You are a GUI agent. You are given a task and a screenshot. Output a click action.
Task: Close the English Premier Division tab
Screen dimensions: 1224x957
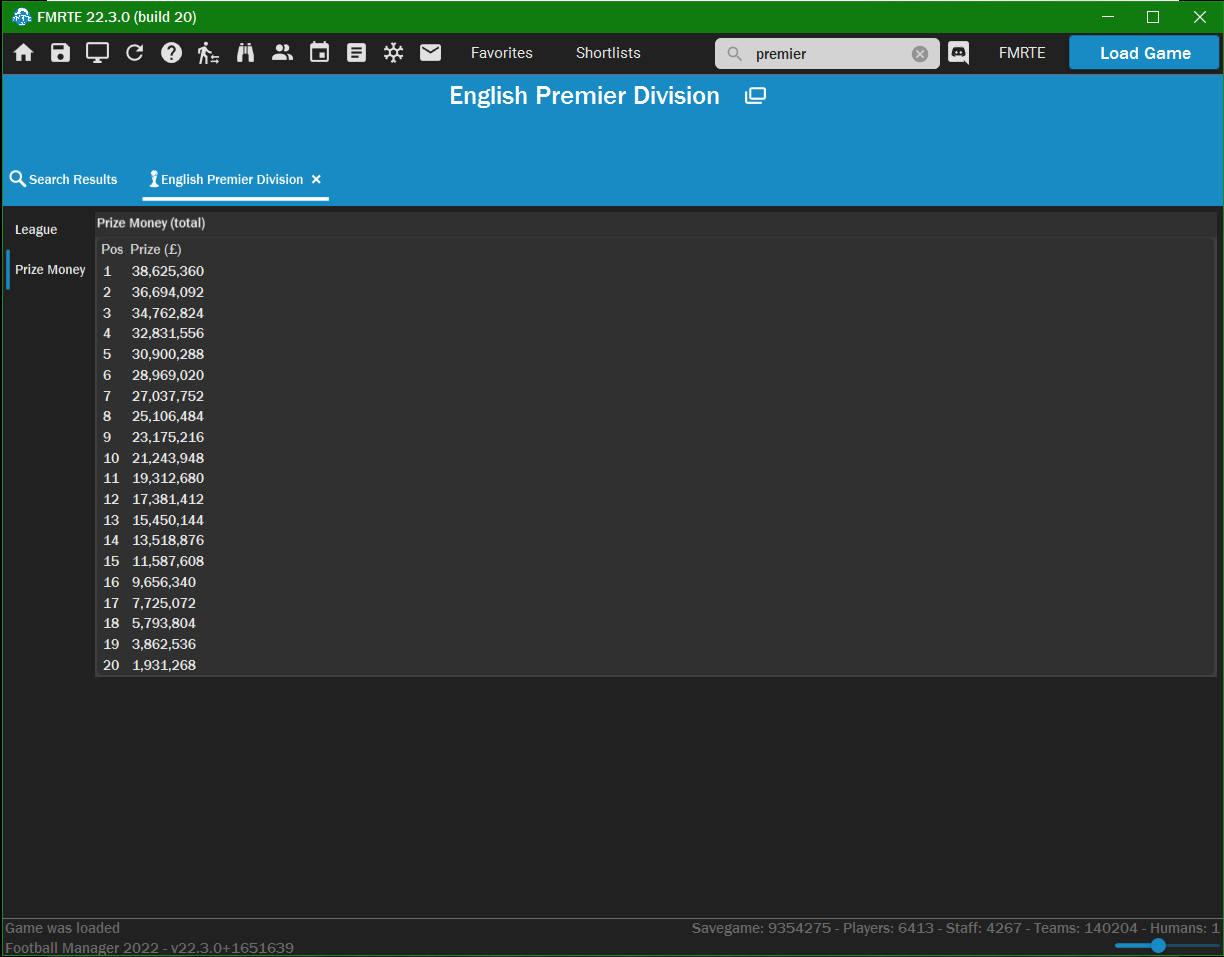point(316,179)
